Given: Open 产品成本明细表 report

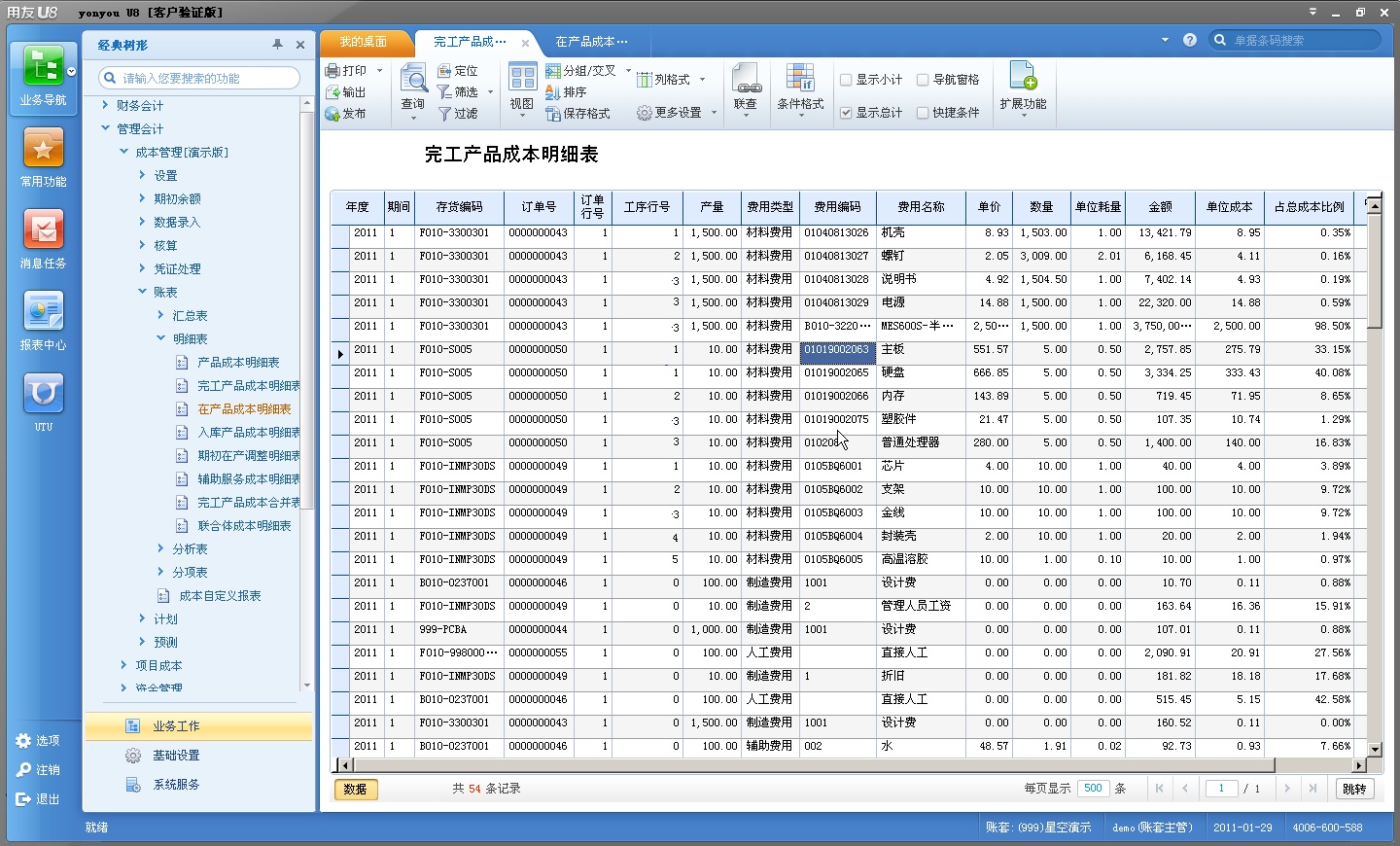Looking at the screenshot, I should click(238, 363).
